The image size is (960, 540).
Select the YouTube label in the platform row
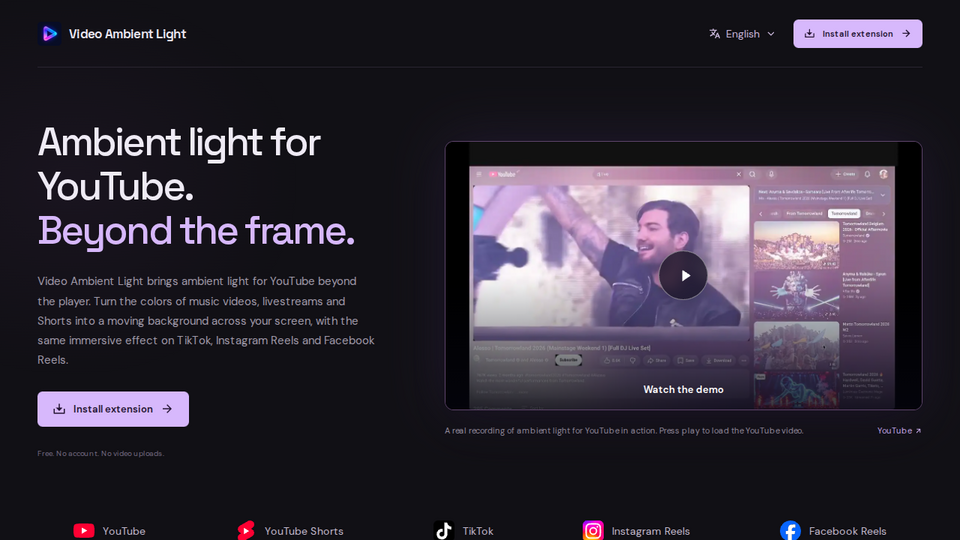[124, 531]
